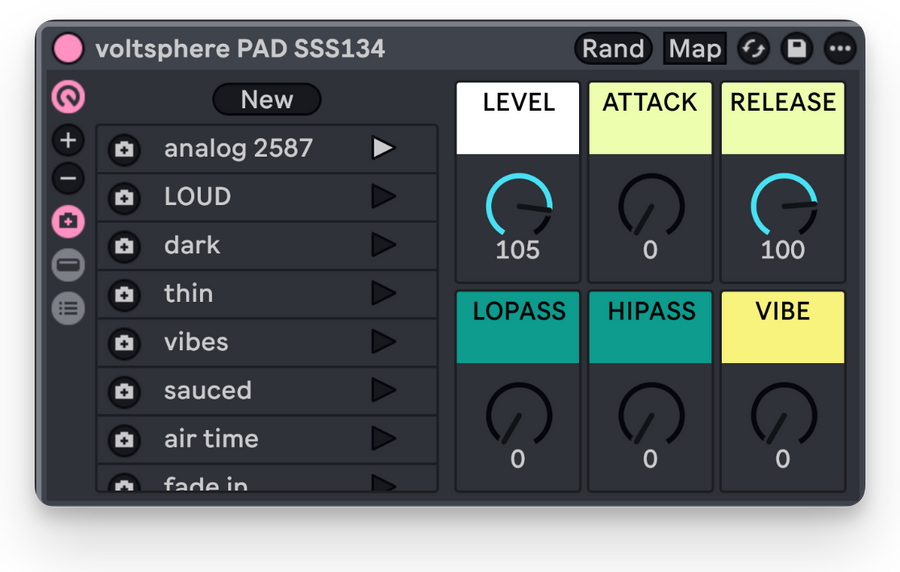Click the HIPASS macro knob

[x=651, y=415]
